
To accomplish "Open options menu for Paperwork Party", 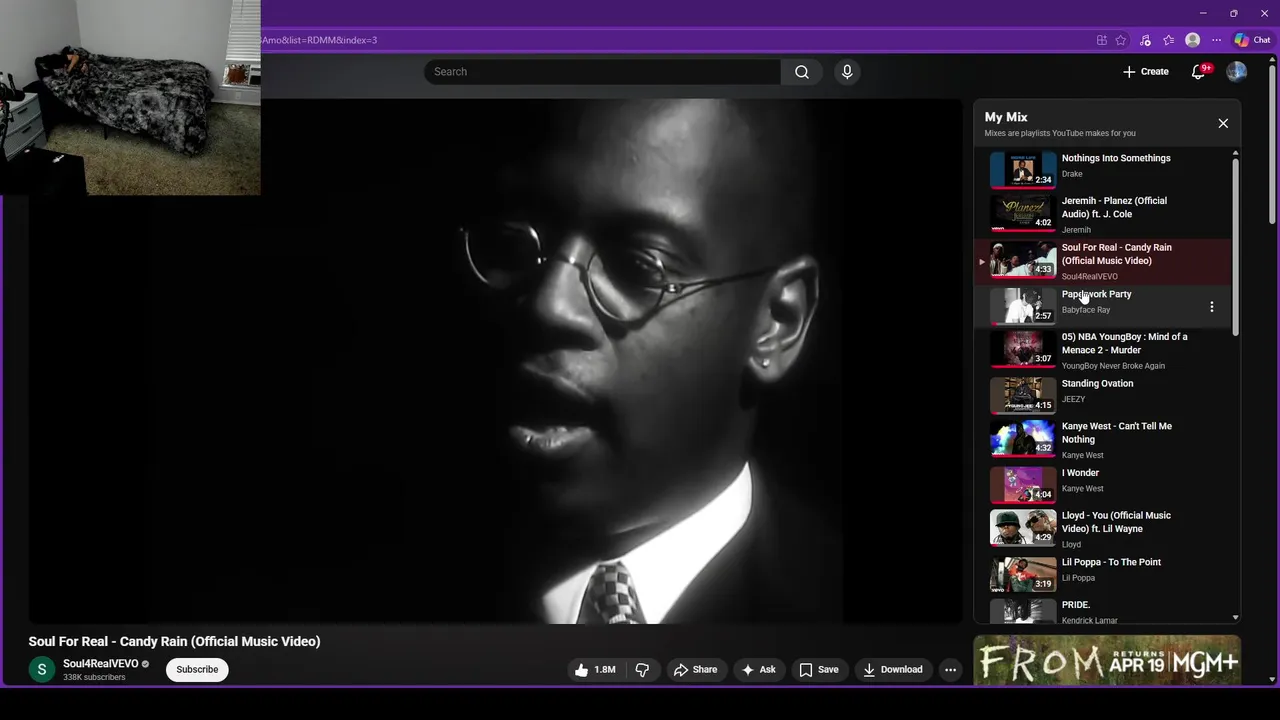I will coord(1212,307).
